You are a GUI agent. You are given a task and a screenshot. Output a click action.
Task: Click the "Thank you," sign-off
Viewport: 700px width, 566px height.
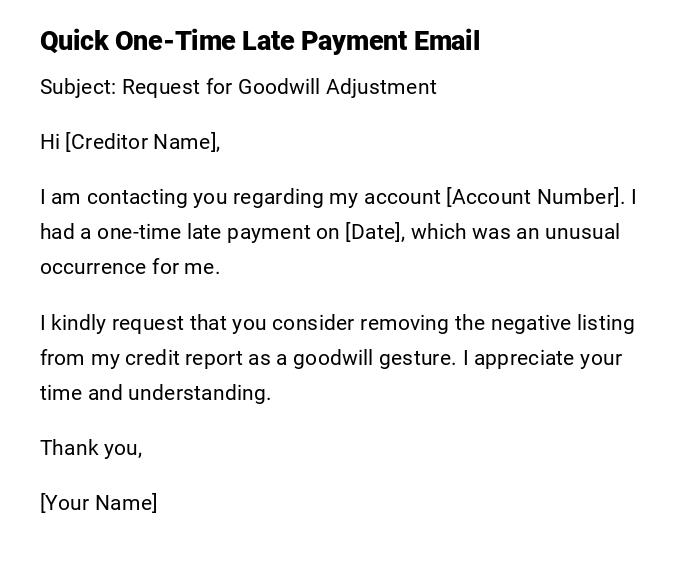pyautogui.click(x=91, y=448)
